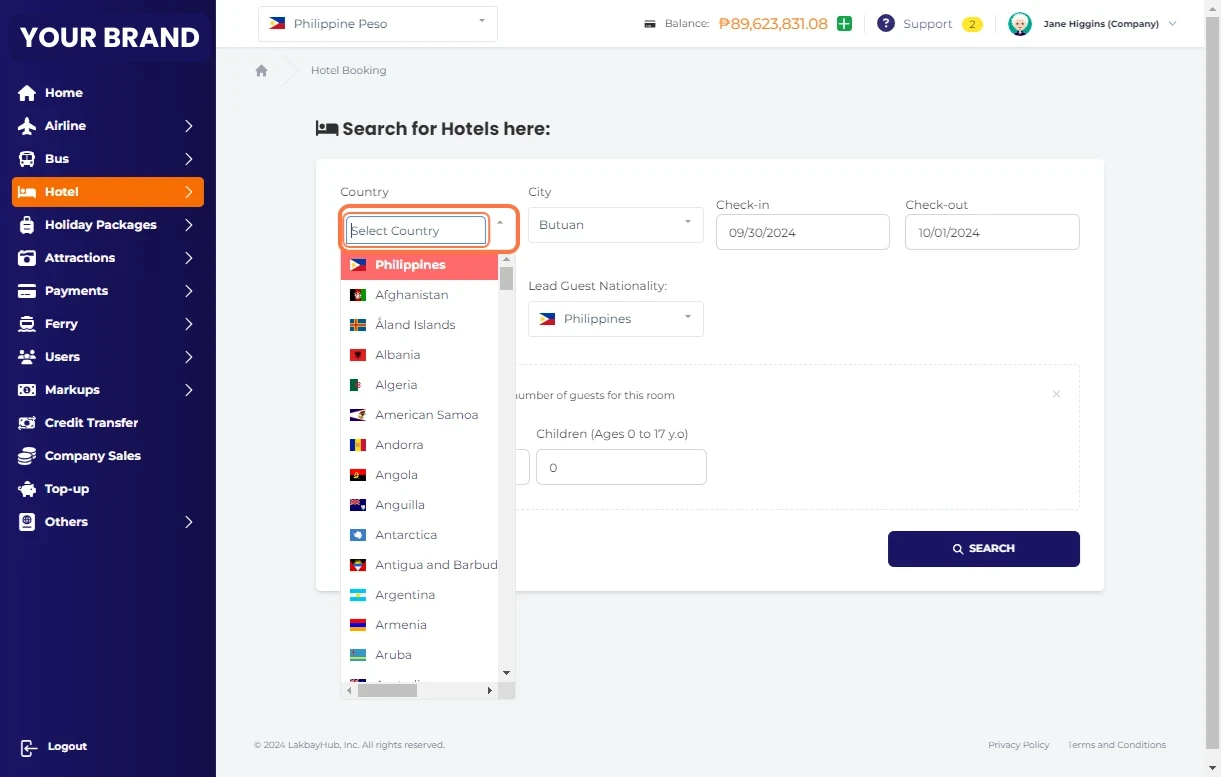Open the Philippine Peso currency dropdown

click(x=377, y=24)
